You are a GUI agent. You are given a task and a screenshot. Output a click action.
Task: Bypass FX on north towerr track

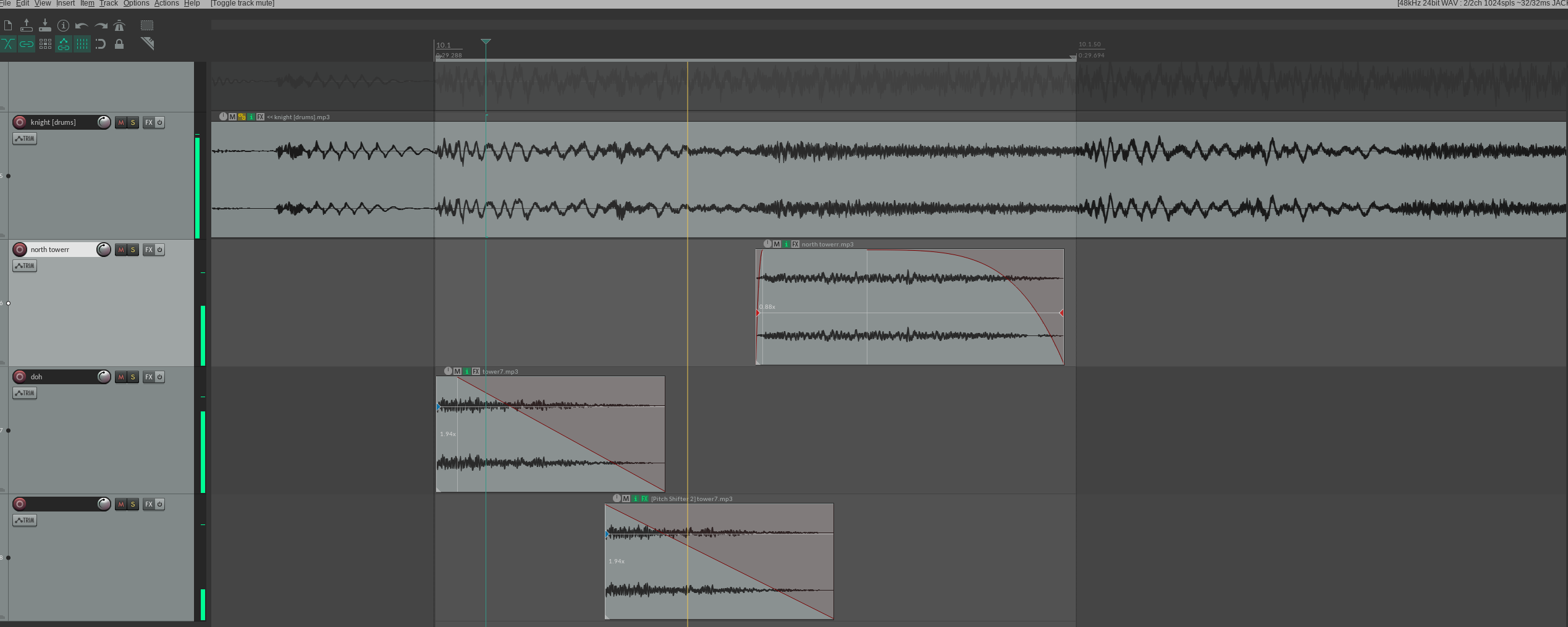click(x=159, y=250)
